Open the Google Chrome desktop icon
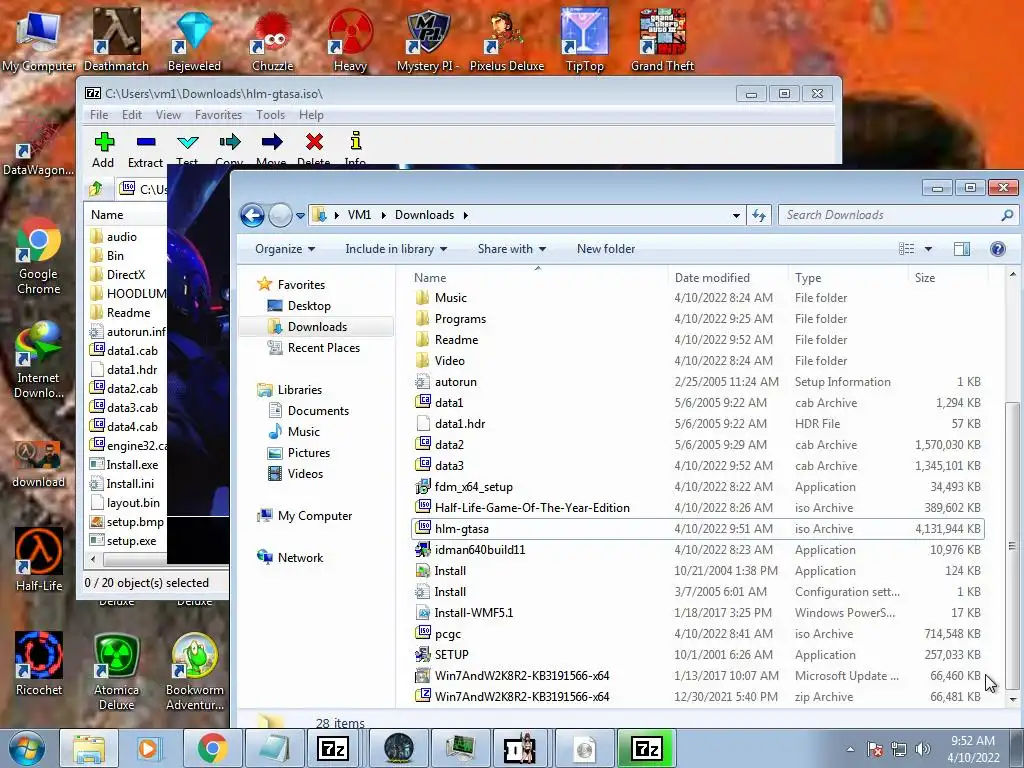Image resolution: width=1024 pixels, height=768 pixels. (x=39, y=257)
